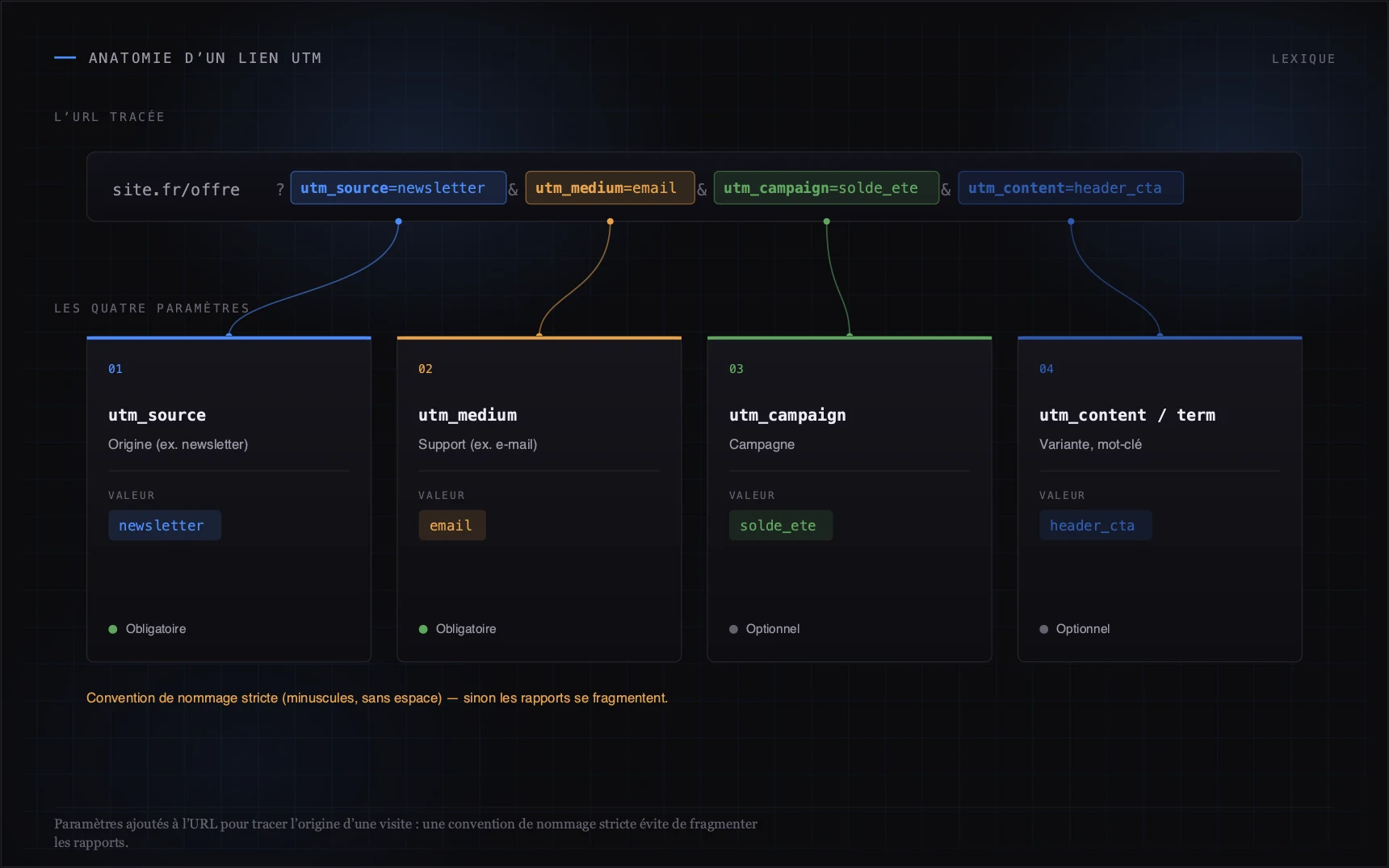Click grey Optionnel dot on utm_campaign card

tap(733, 629)
